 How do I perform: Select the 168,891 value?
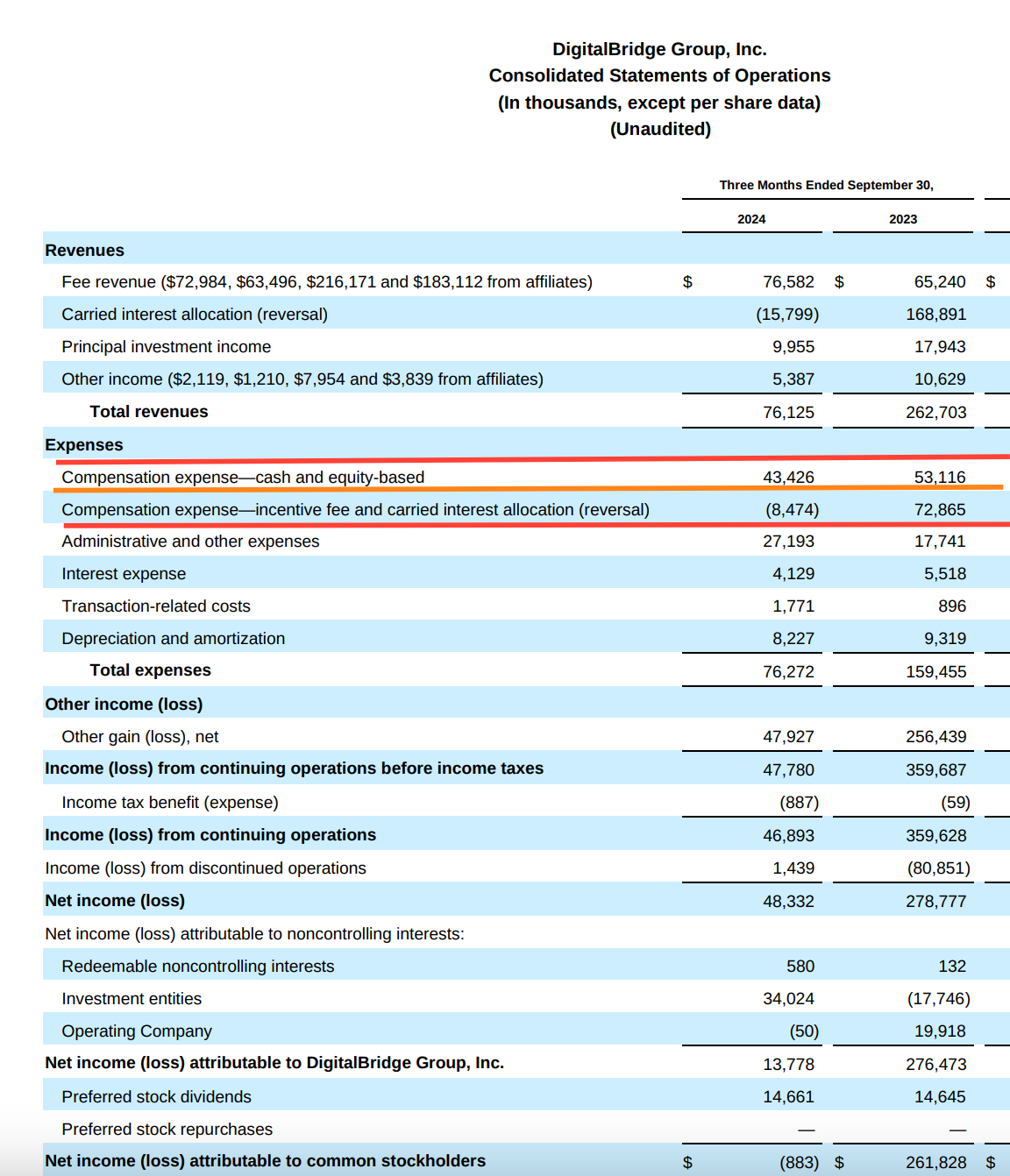(936, 315)
